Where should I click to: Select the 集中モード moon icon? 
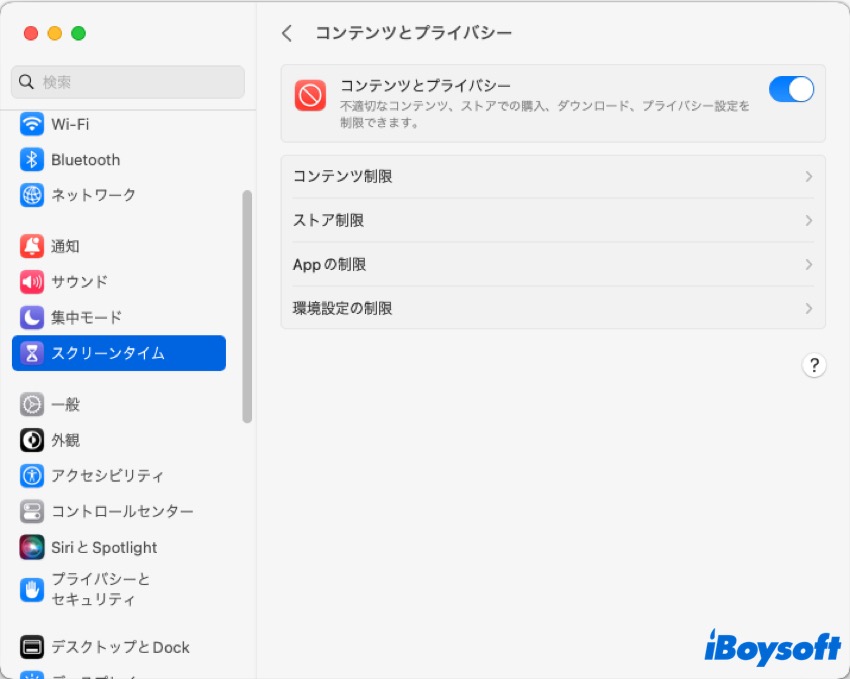click(32, 318)
